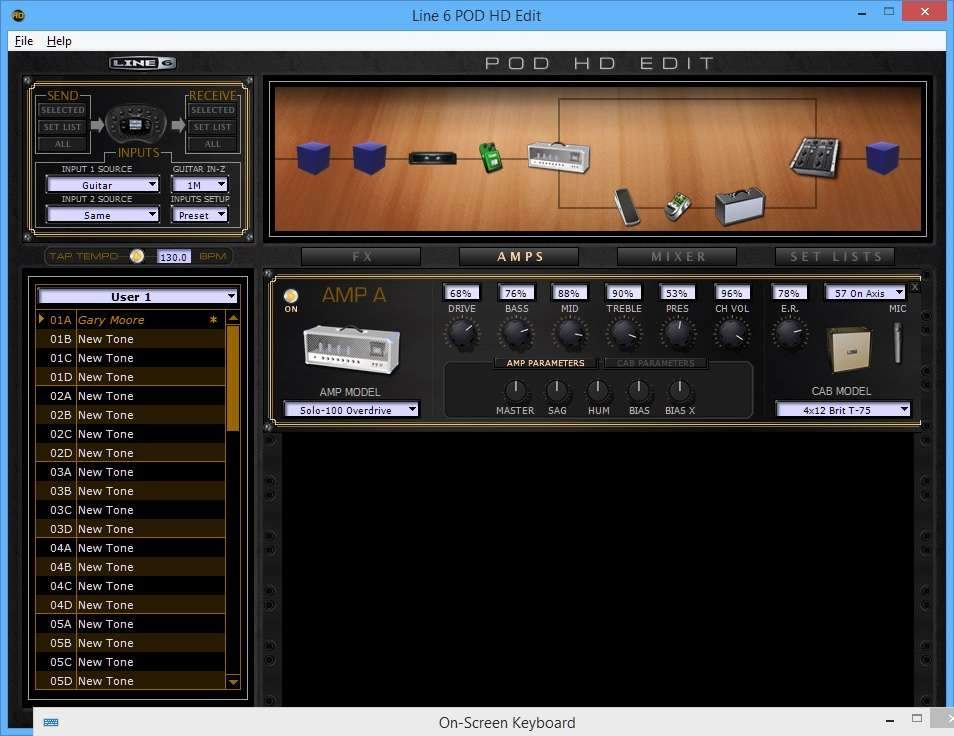954x736 pixels.
Task: Click the combo amp in lower signal path
Action: click(x=740, y=206)
